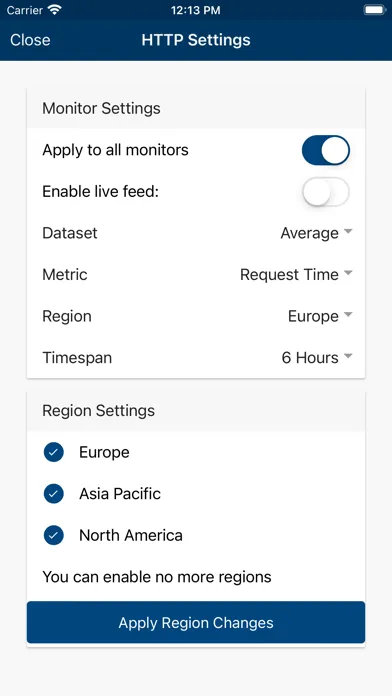Uncheck the Asia Pacific region

point(54,494)
